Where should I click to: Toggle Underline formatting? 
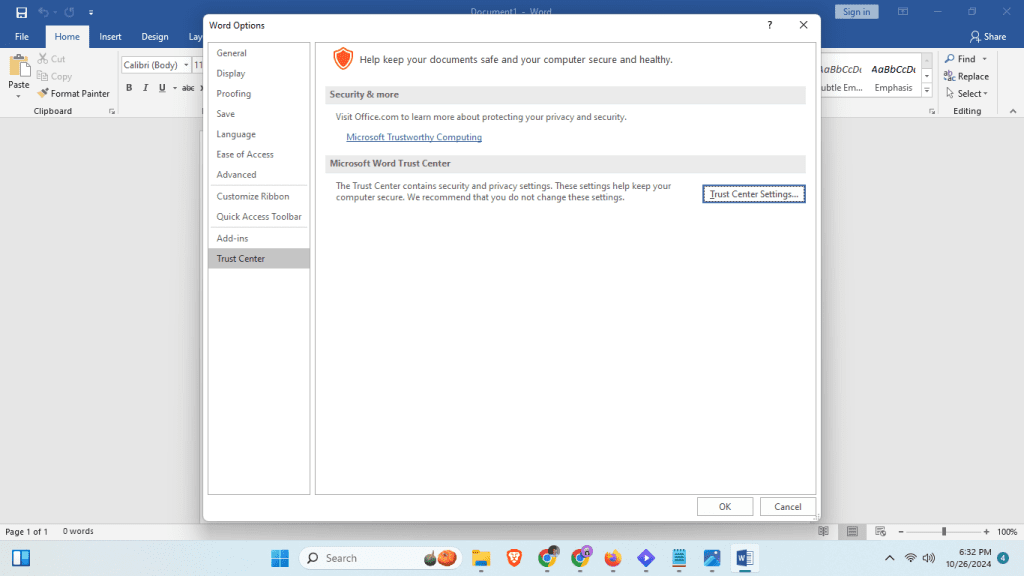(162, 88)
